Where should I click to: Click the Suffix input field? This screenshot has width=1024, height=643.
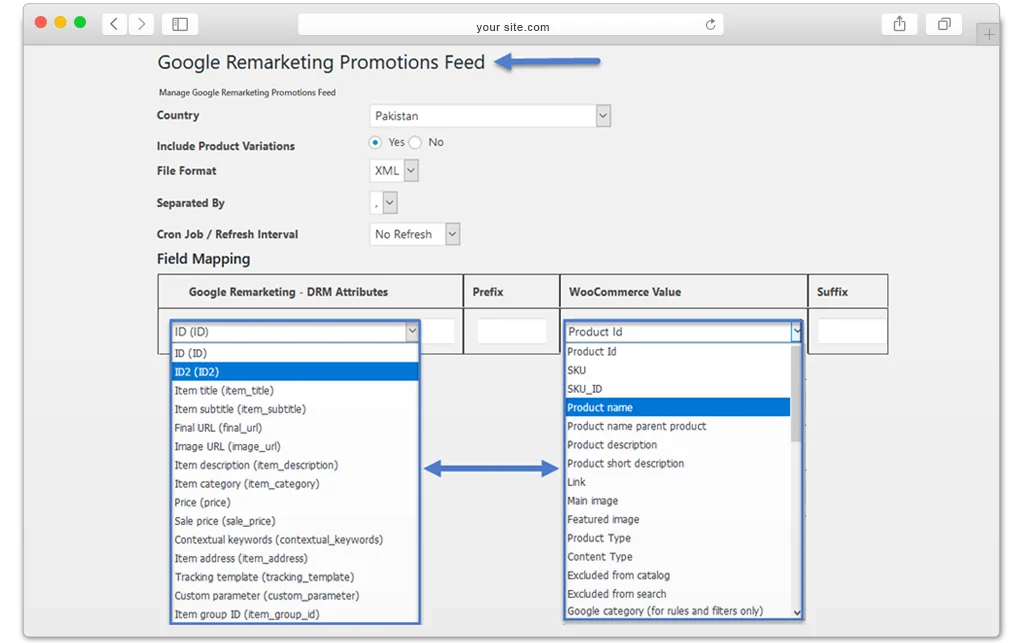click(852, 331)
